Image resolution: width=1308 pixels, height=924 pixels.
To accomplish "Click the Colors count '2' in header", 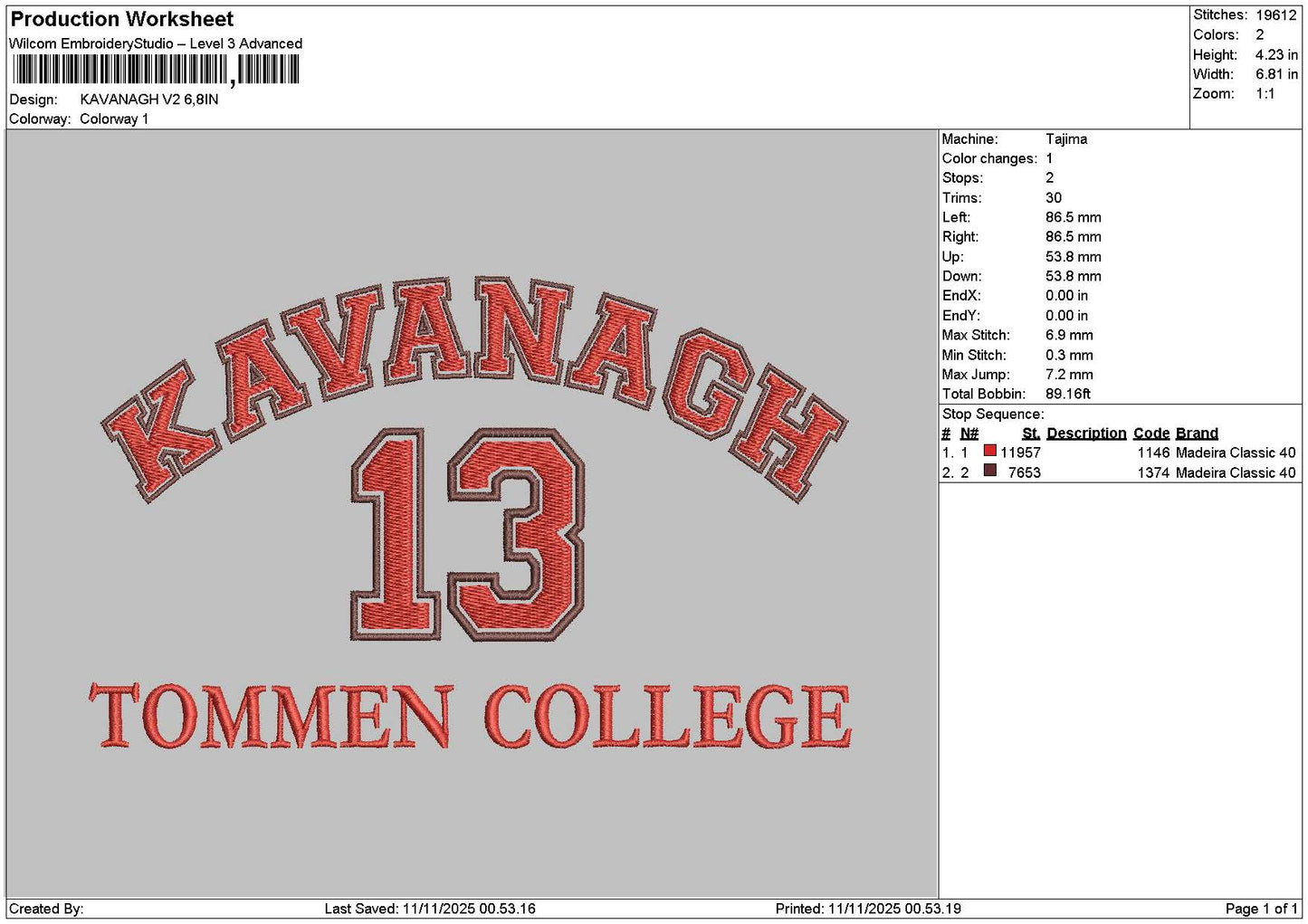I will [1260, 35].
